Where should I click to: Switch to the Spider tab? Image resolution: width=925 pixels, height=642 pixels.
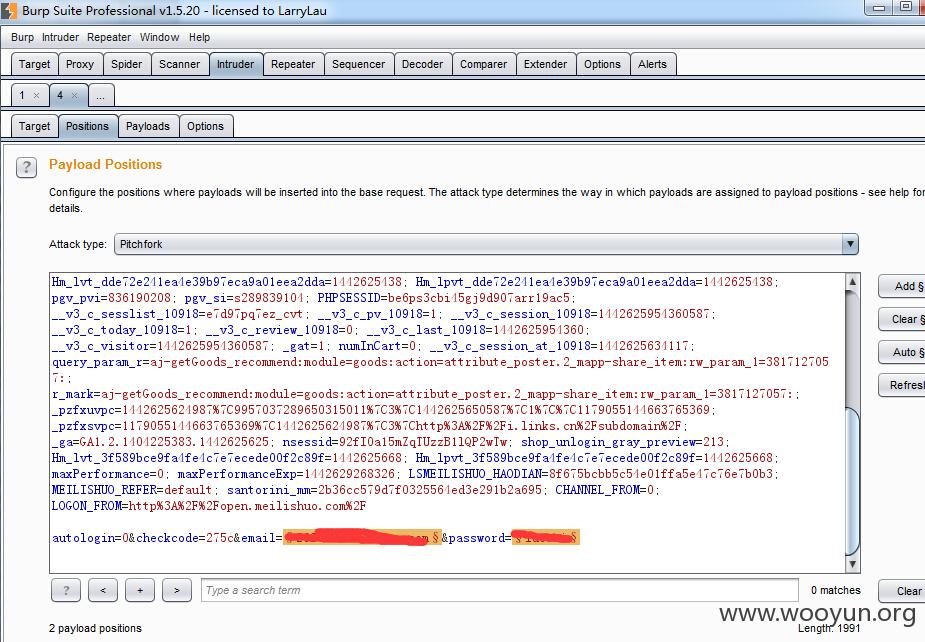pyautogui.click(x=126, y=64)
